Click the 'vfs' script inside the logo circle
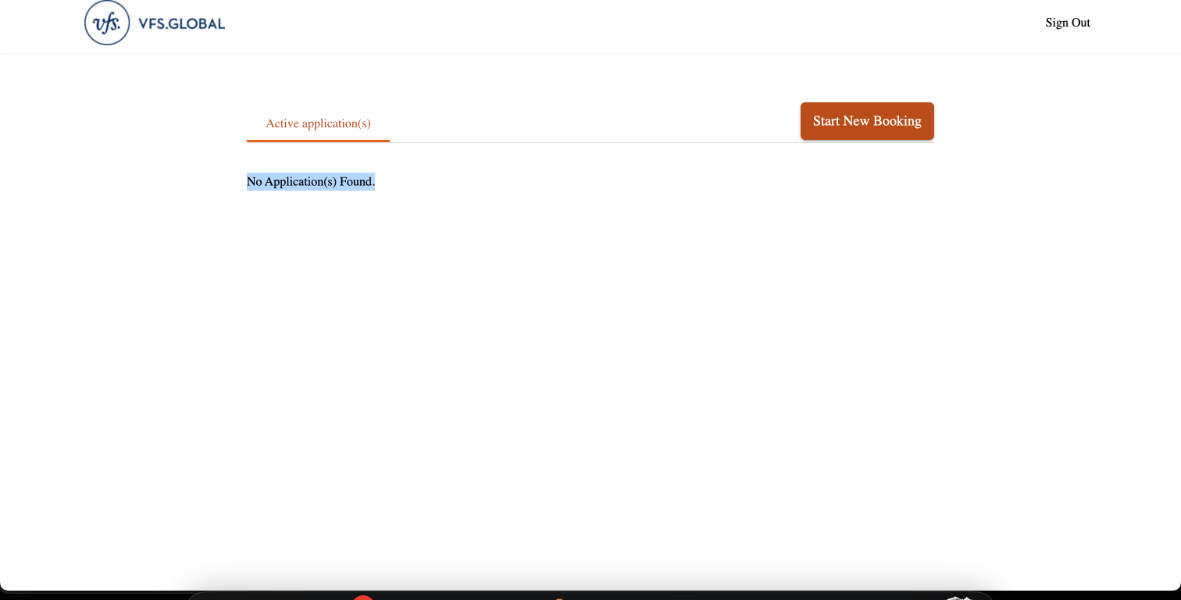Viewport: 1181px width, 600px height. click(106, 22)
